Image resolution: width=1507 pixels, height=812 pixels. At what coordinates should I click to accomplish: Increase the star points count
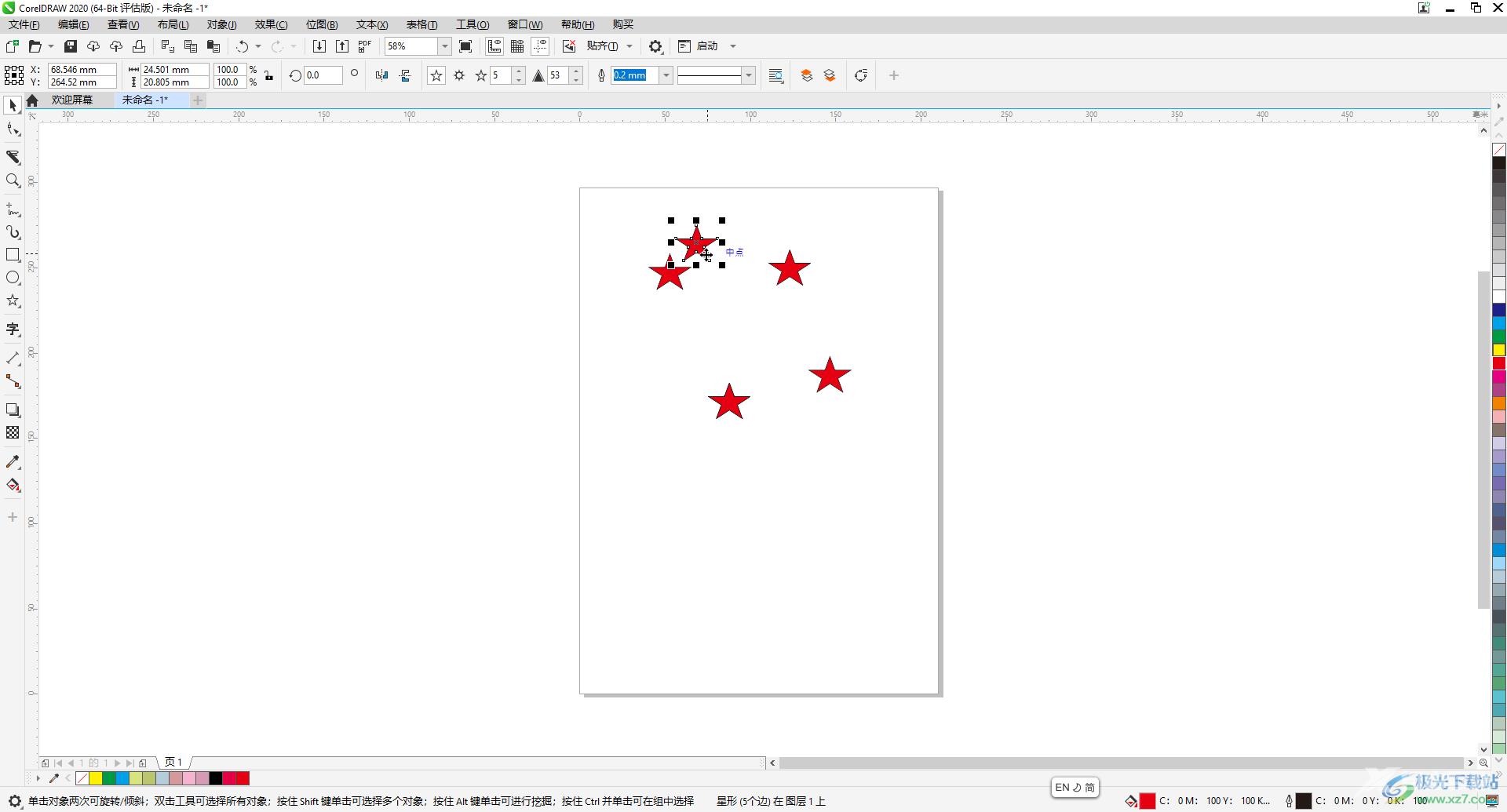(x=519, y=71)
